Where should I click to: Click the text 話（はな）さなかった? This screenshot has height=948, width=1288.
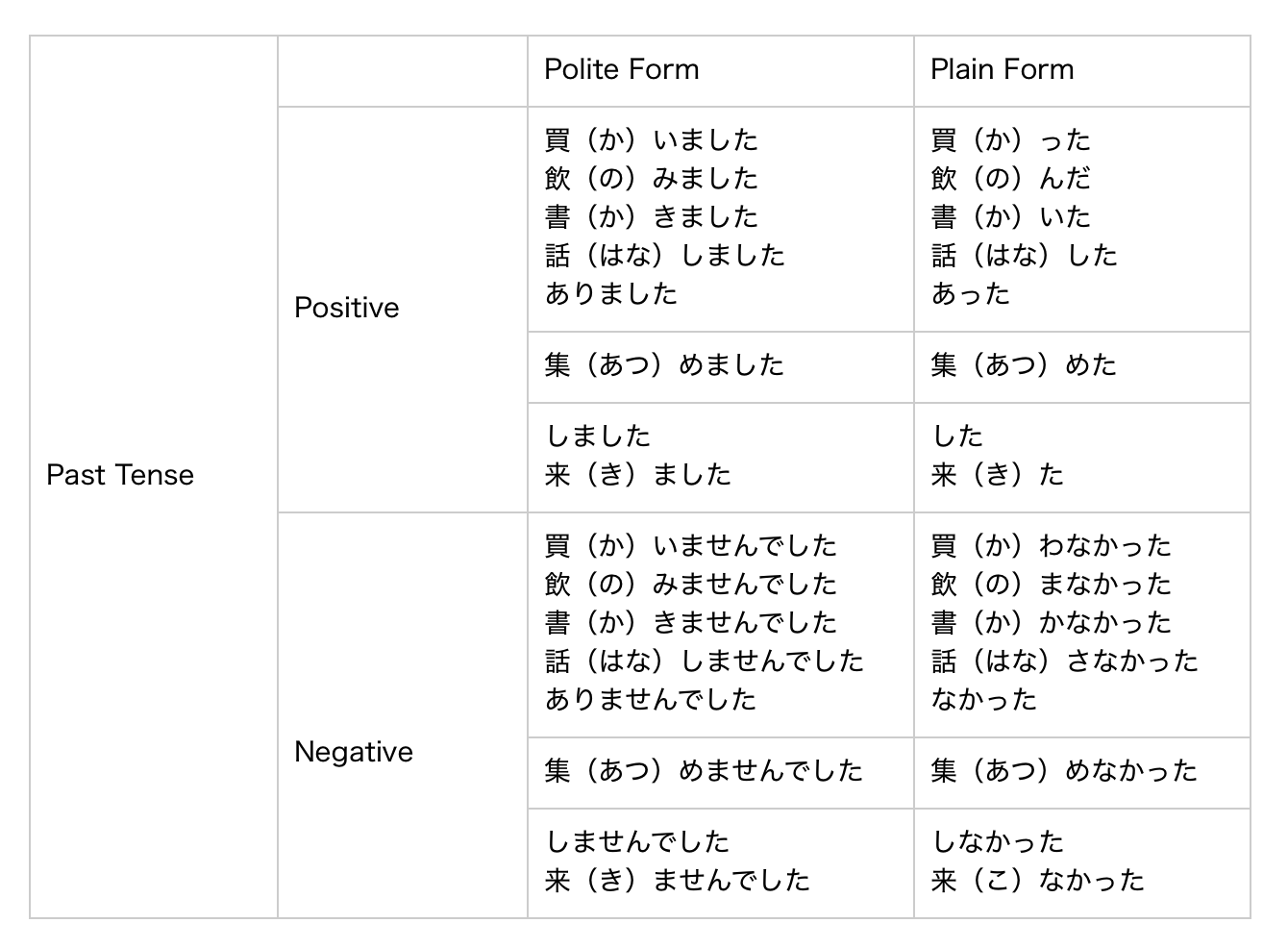[x=1064, y=661]
